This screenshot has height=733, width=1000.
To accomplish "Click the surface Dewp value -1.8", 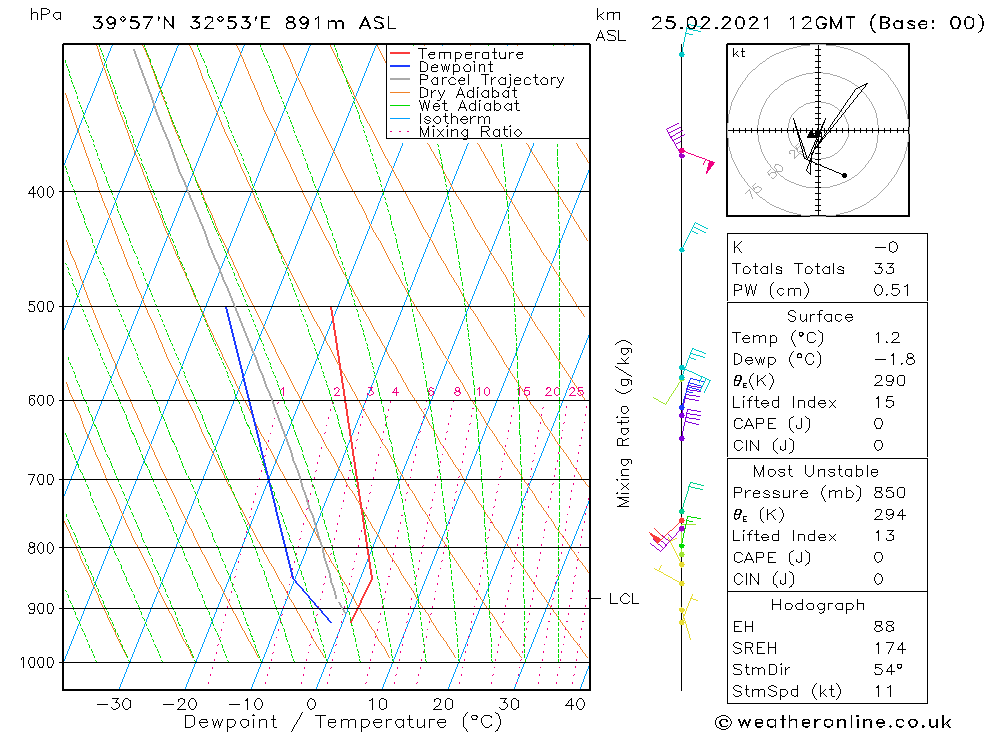I will tap(894, 360).
